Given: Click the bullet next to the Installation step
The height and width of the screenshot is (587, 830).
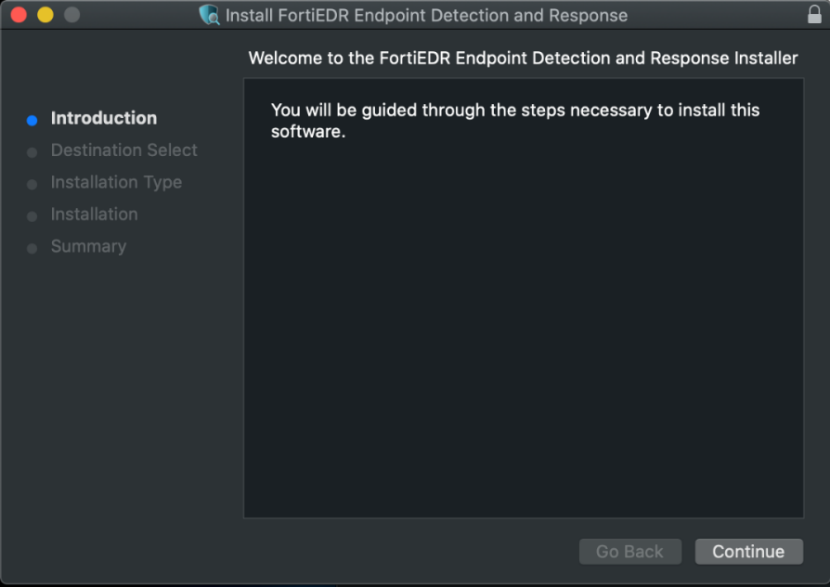Looking at the screenshot, I should (x=32, y=216).
